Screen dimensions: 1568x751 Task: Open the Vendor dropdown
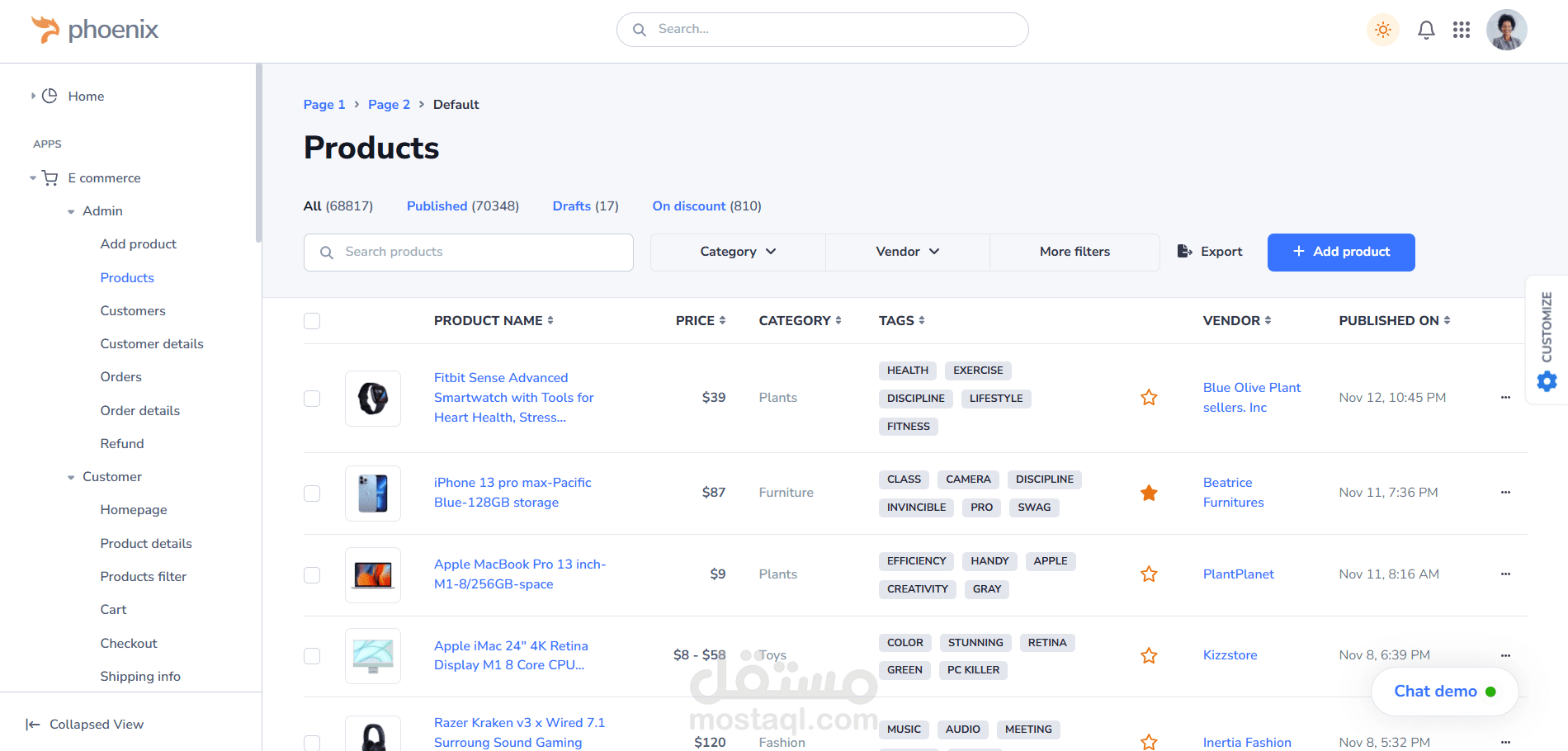coord(908,252)
